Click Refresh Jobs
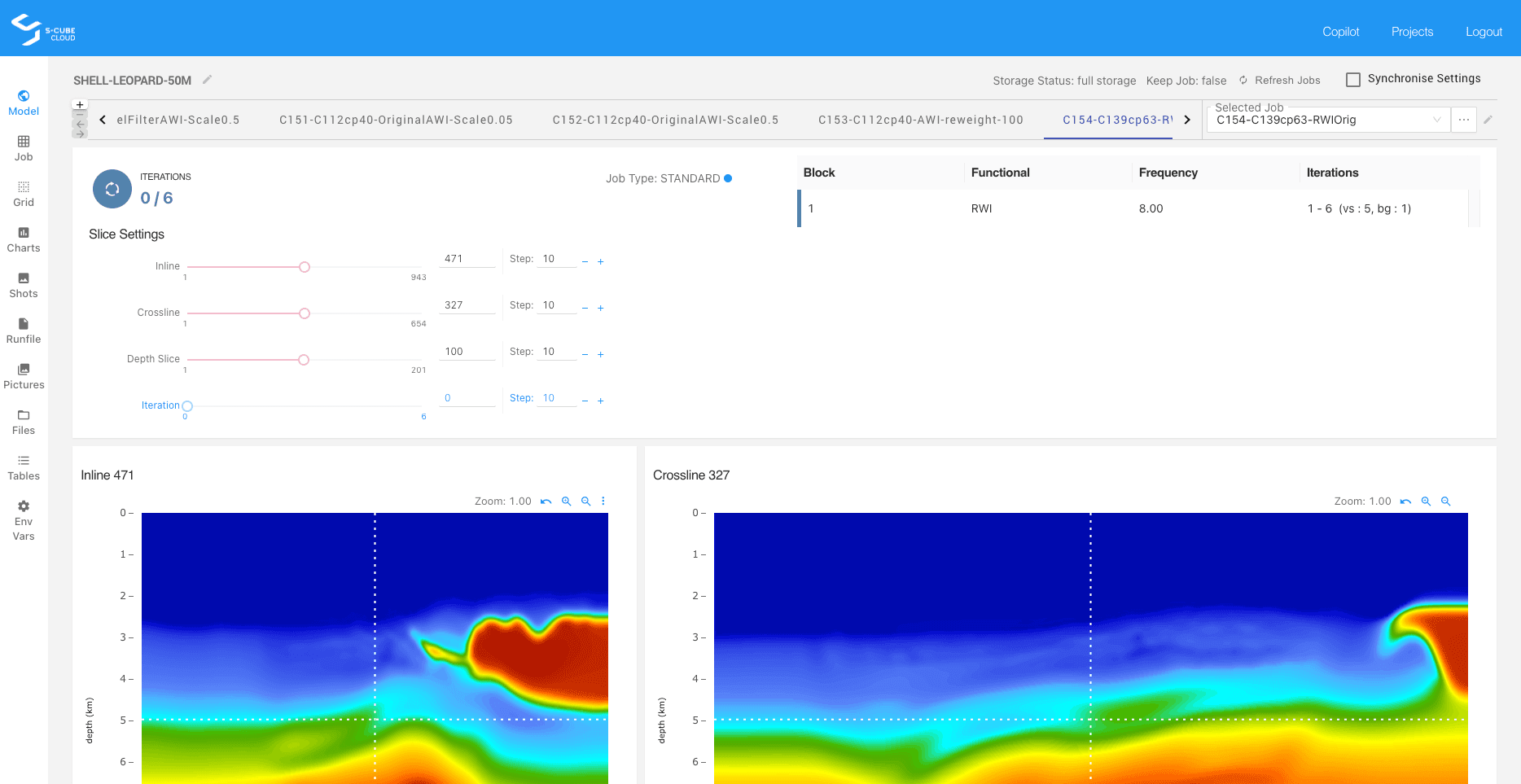Image resolution: width=1521 pixels, height=784 pixels. pyautogui.click(x=1280, y=80)
